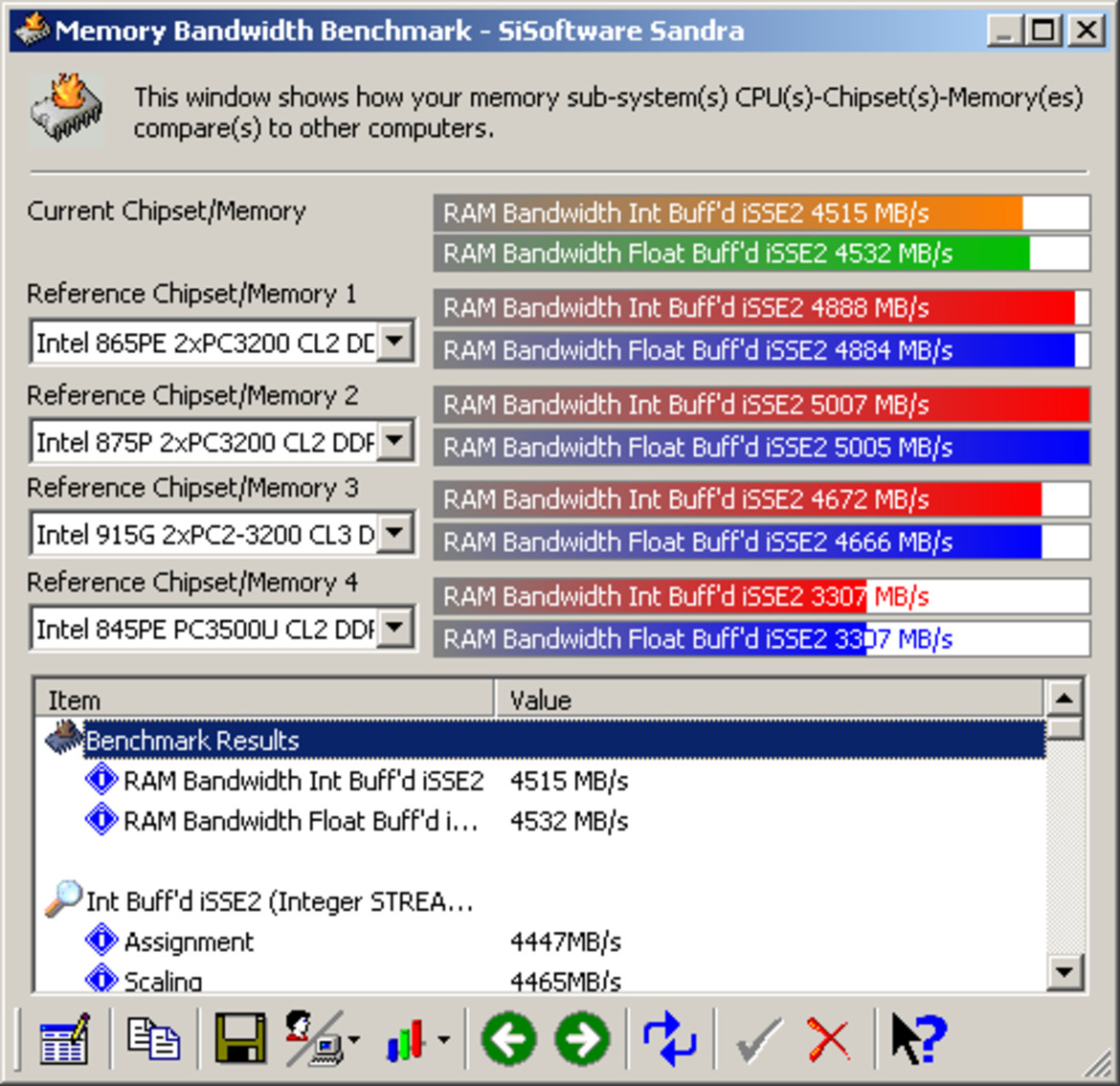Click the flaming memory chip module icon

[66, 110]
